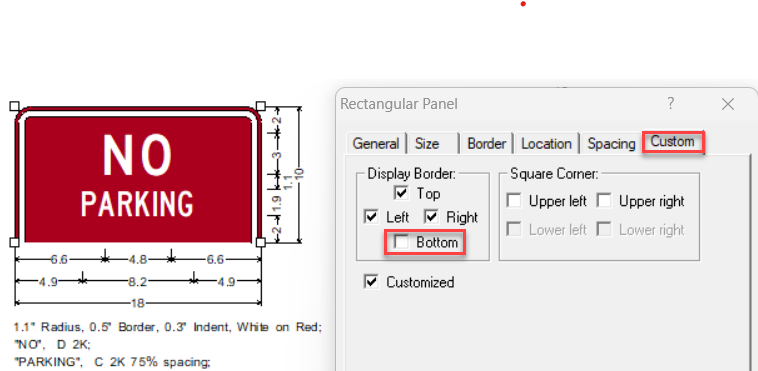Check the Upper left square corner
758x371 pixels.
514,200
